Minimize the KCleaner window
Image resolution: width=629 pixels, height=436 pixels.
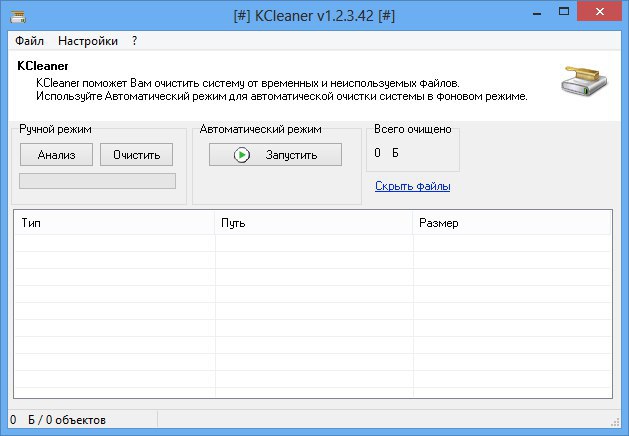point(537,13)
